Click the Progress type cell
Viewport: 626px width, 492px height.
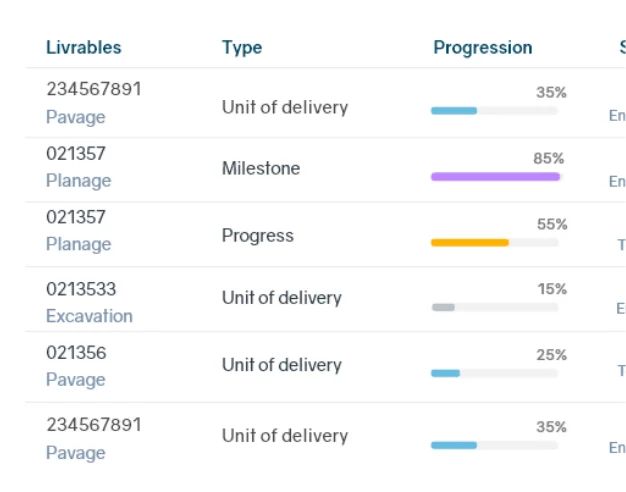pos(257,235)
